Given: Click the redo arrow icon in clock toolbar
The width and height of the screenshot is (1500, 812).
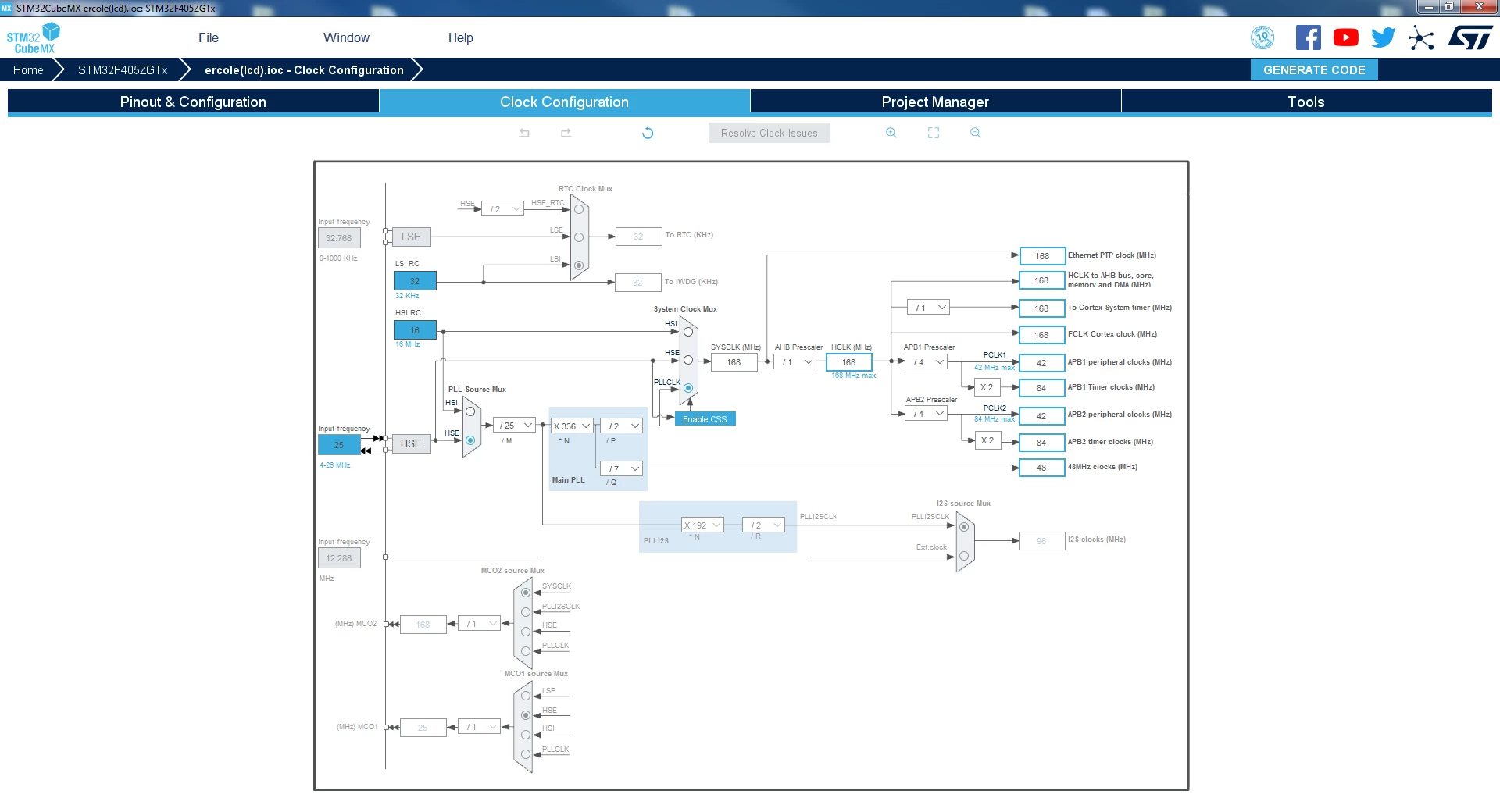Looking at the screenshot, I should 566,133.
